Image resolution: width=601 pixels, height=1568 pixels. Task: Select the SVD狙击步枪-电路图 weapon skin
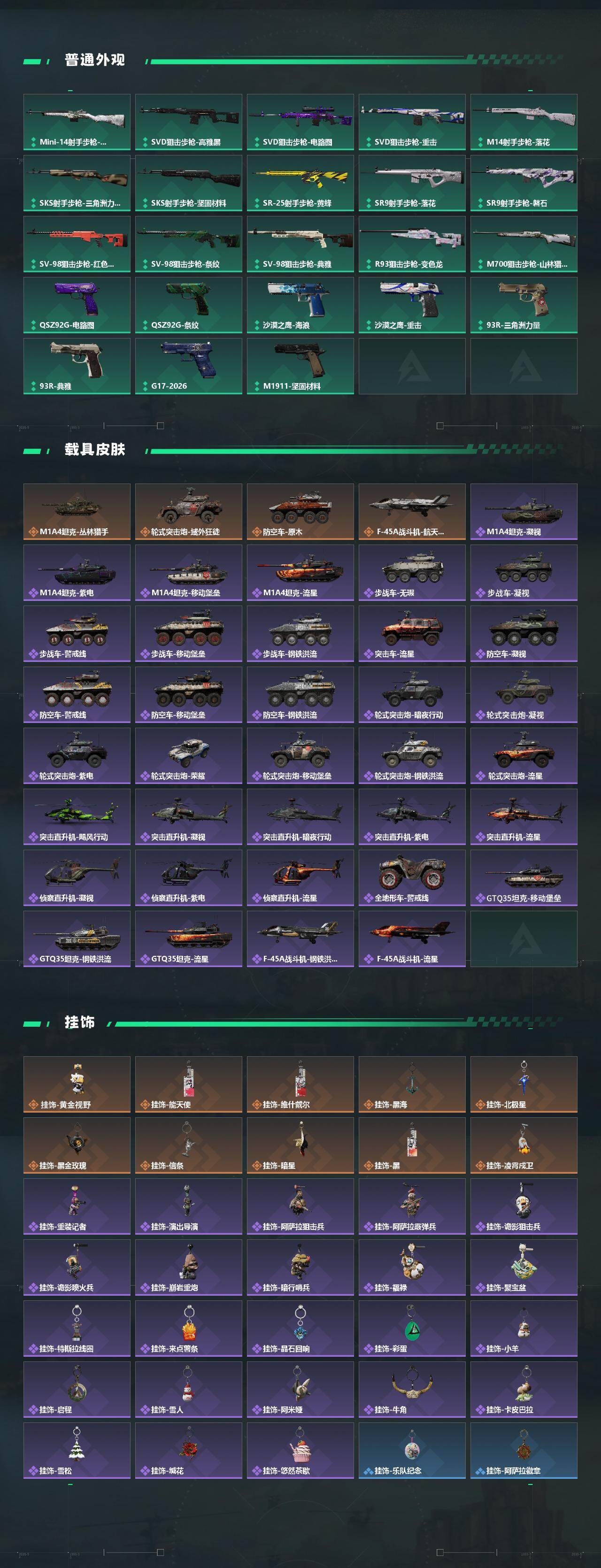pos(300,122)
